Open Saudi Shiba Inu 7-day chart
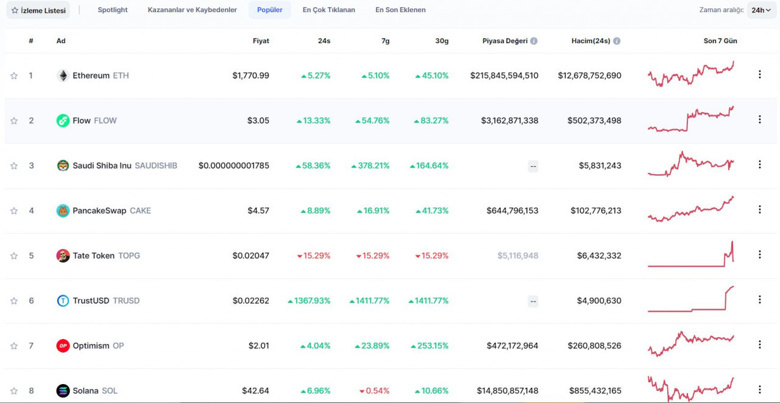 pyautogui.click(x=691, y=164)
